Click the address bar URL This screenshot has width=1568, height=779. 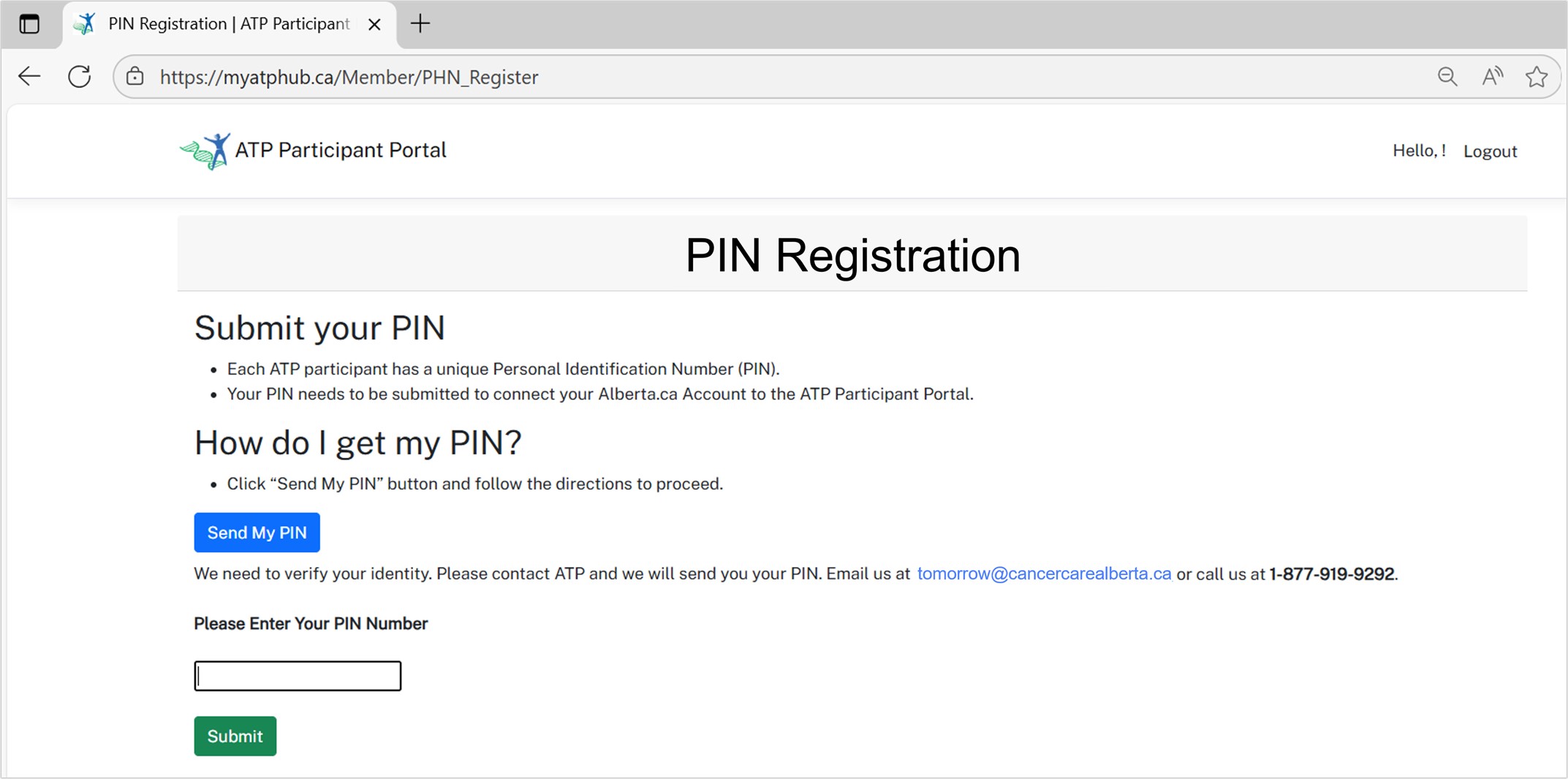point(349,77)
